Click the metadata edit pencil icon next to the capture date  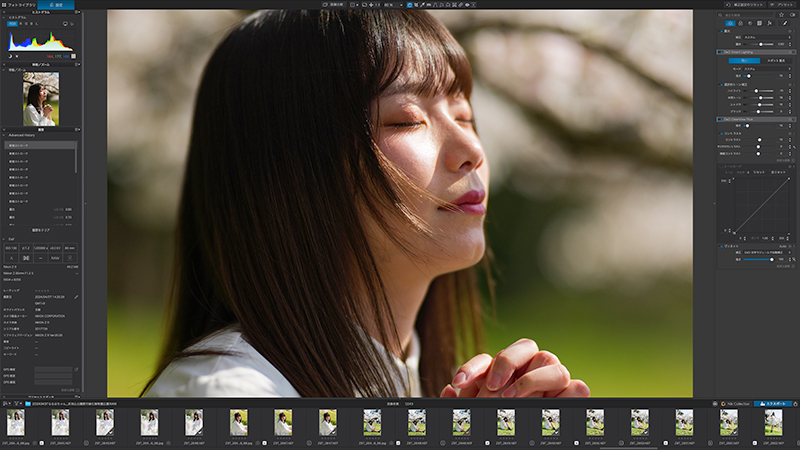[76, 297]
